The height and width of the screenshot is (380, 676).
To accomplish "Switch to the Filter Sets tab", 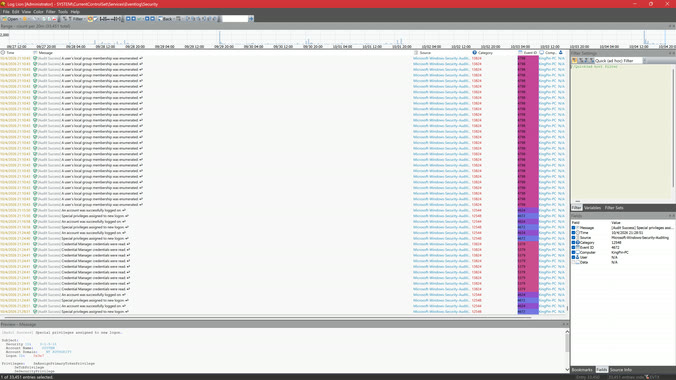I will coord(614,208).
